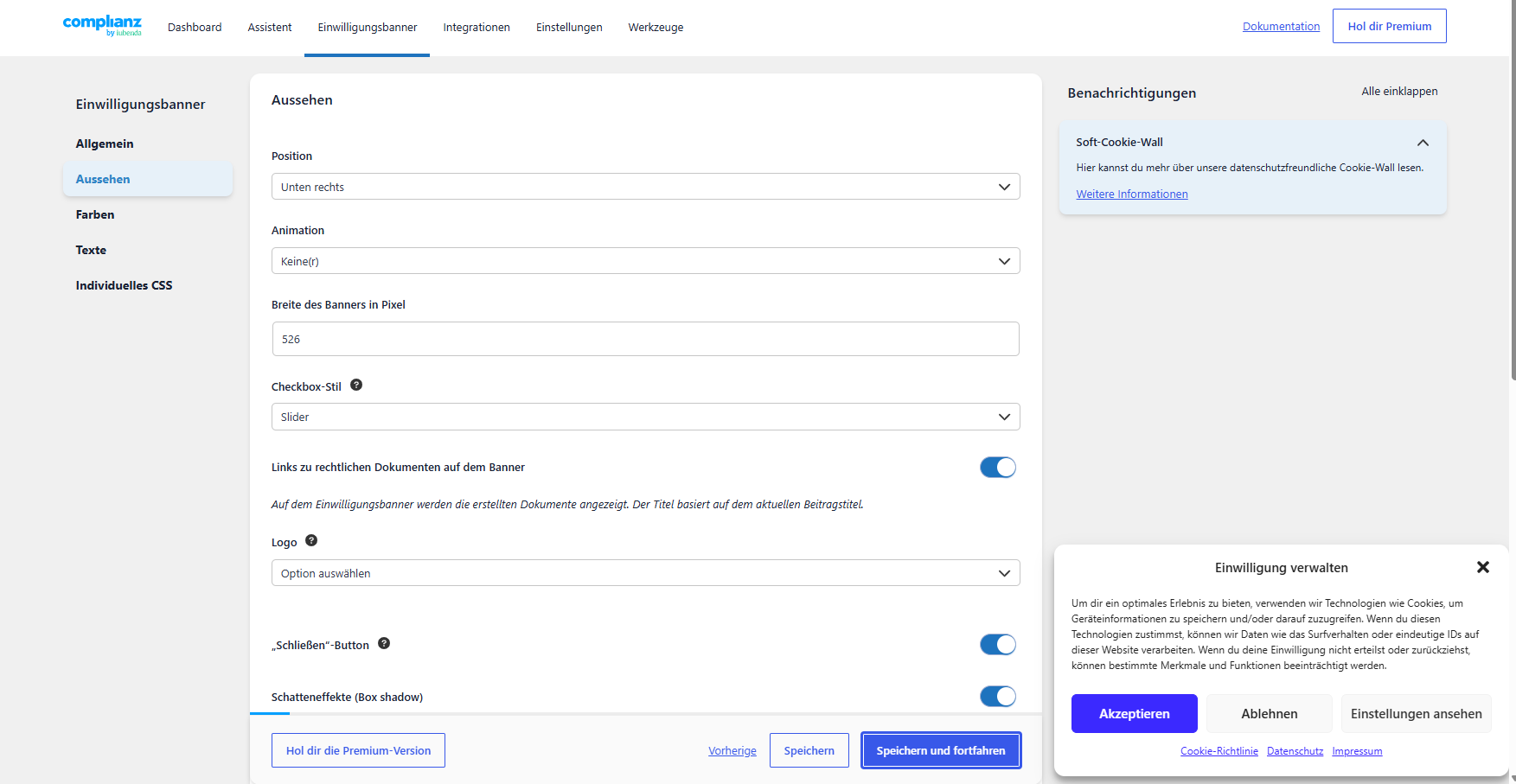Viewport: 1516px width, 784px height.
Task: Click Speichern und fortfahren button
Action: click(x=941, y=750)
